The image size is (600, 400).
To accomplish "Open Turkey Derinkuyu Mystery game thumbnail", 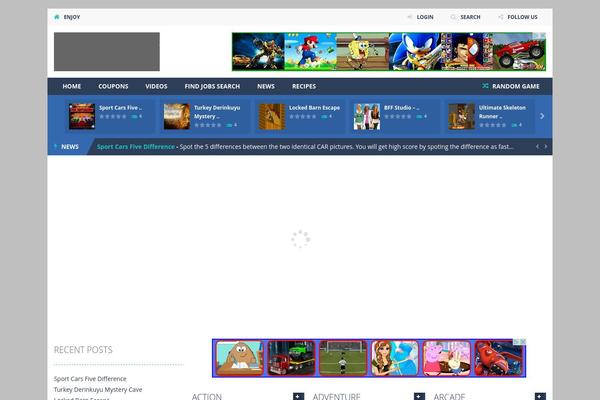I will 177,116.
